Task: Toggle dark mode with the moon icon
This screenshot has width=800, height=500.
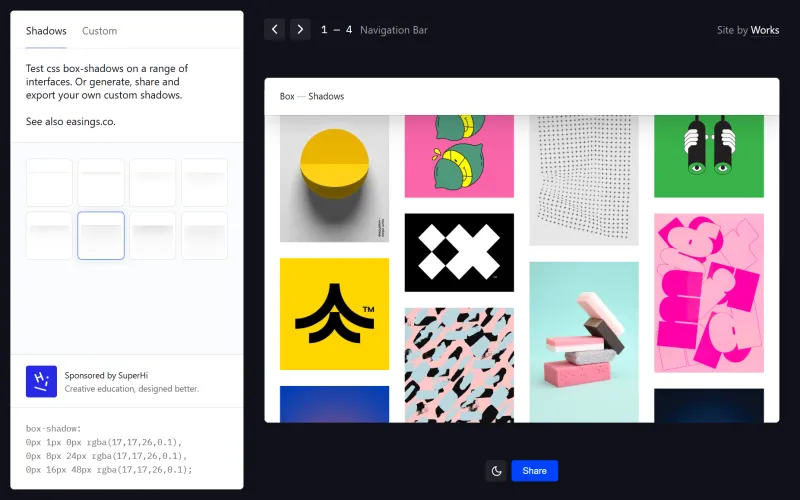Action: click(x=496, y=471)
